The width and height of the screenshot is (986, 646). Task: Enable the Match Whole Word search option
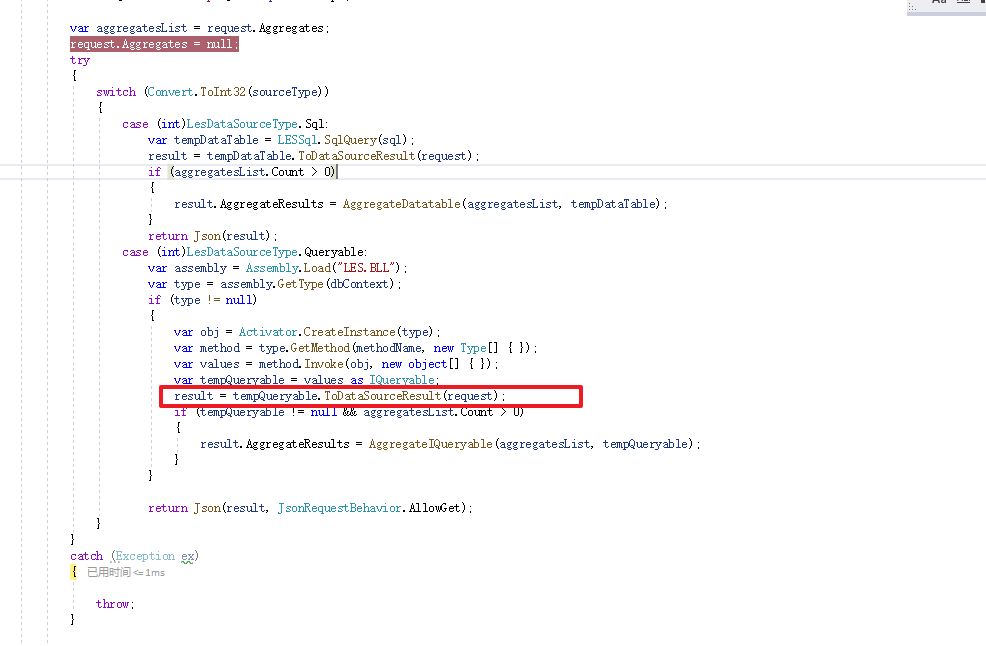click(x=963, y=3)
